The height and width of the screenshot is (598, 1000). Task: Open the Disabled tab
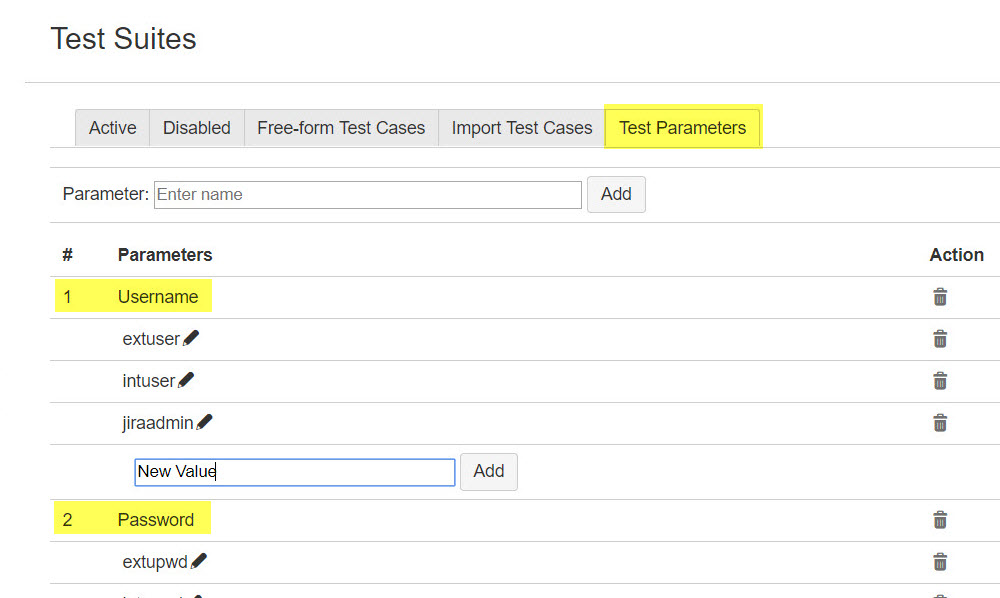tap(196, 128)
